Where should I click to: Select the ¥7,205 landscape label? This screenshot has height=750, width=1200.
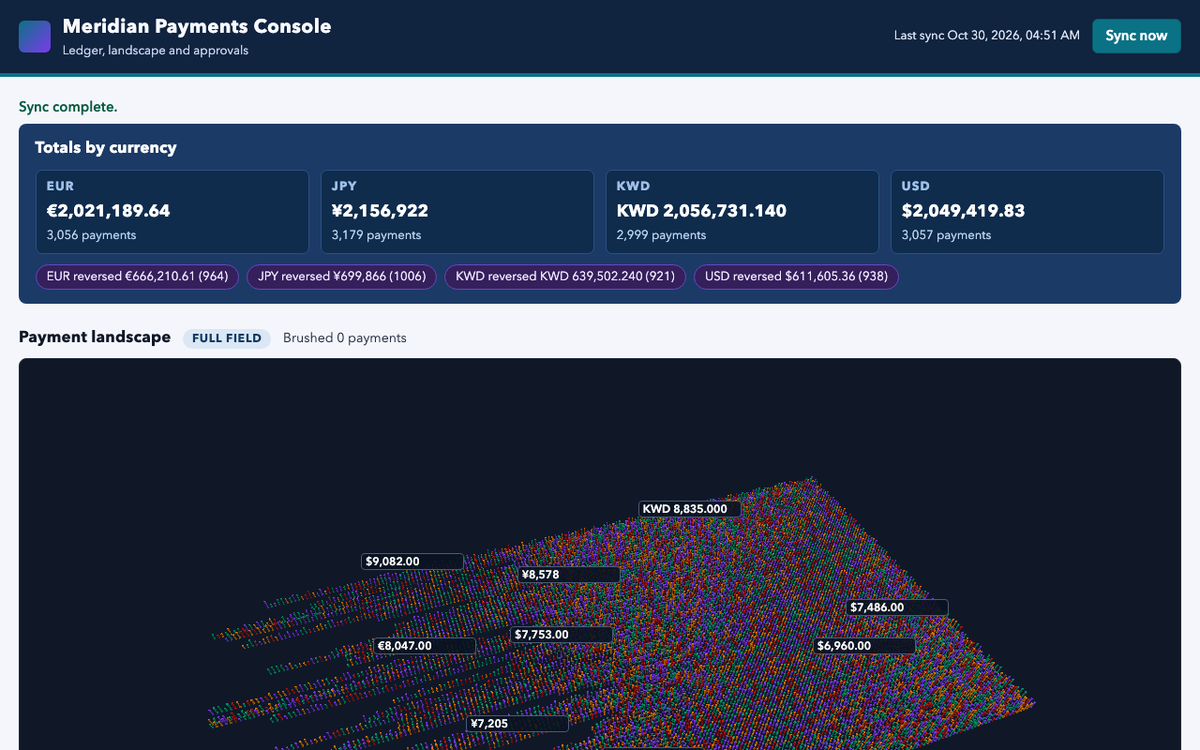pyautogui.click(x=517, y=723)
